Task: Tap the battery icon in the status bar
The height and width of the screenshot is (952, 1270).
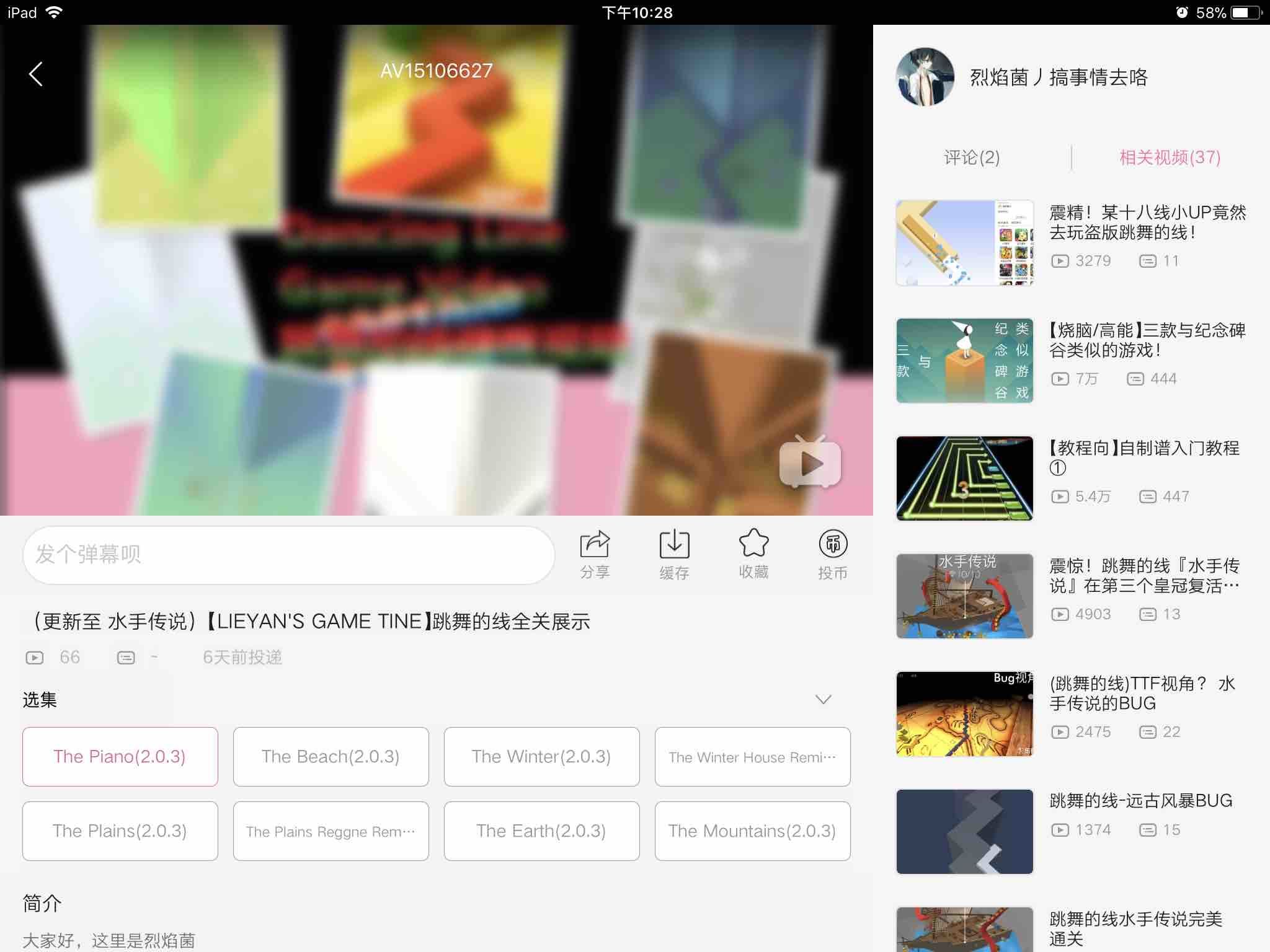Action: click(x=1246, y=12)
